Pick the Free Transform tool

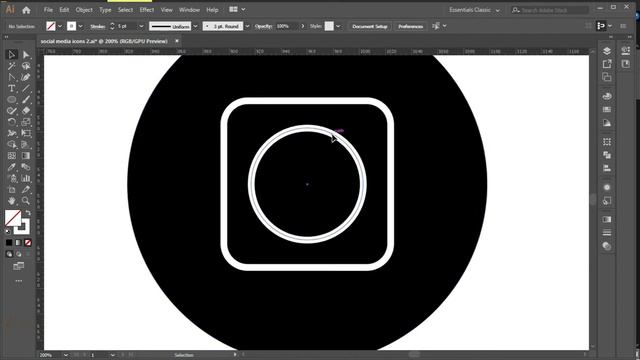click(x=26, y=133)
